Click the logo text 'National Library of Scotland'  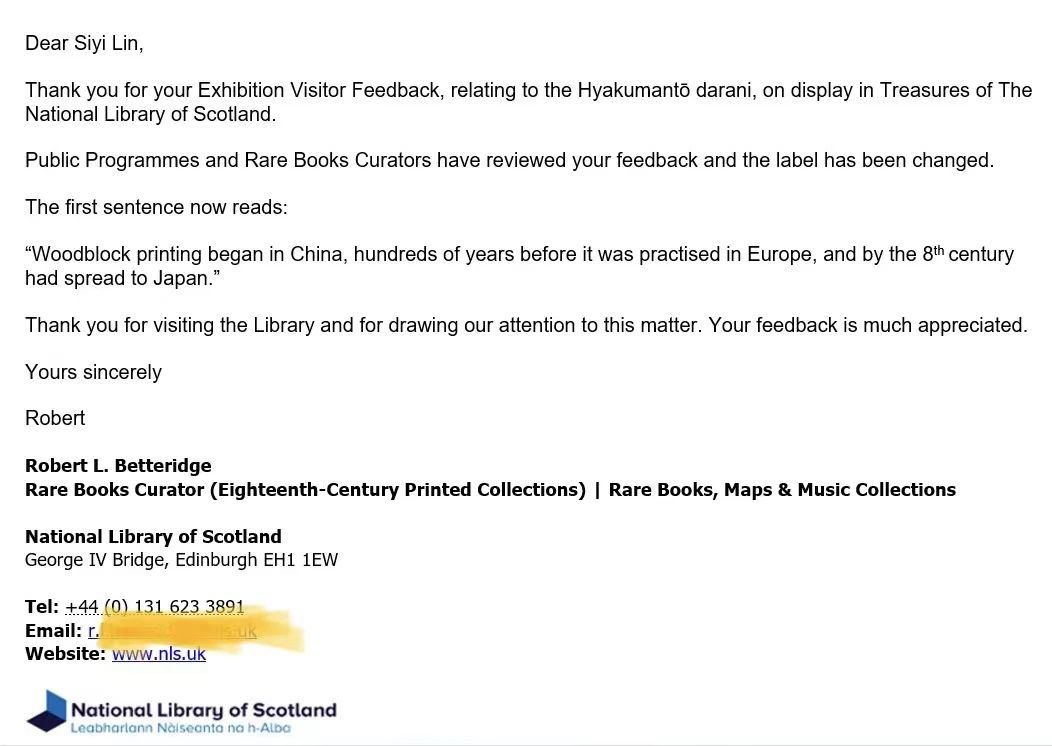[203, 710]
